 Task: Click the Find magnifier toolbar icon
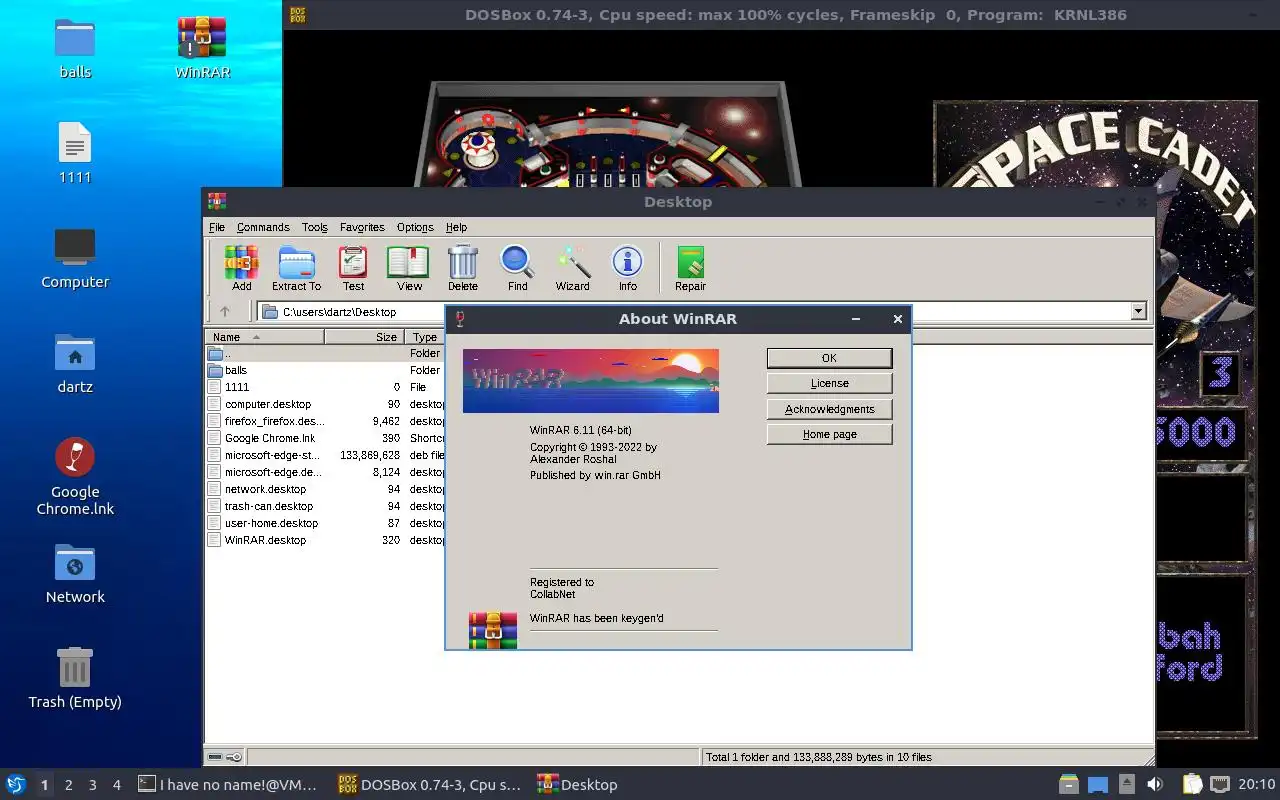(517, 268)
